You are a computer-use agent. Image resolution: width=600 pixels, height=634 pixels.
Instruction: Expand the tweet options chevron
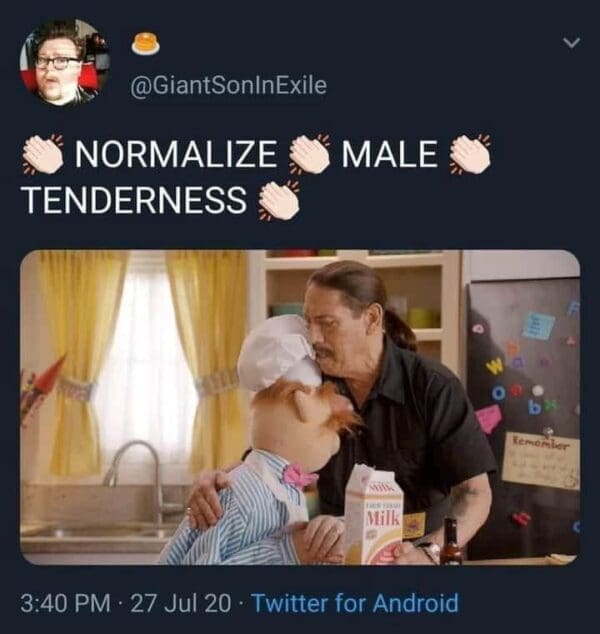pos(572,42)
